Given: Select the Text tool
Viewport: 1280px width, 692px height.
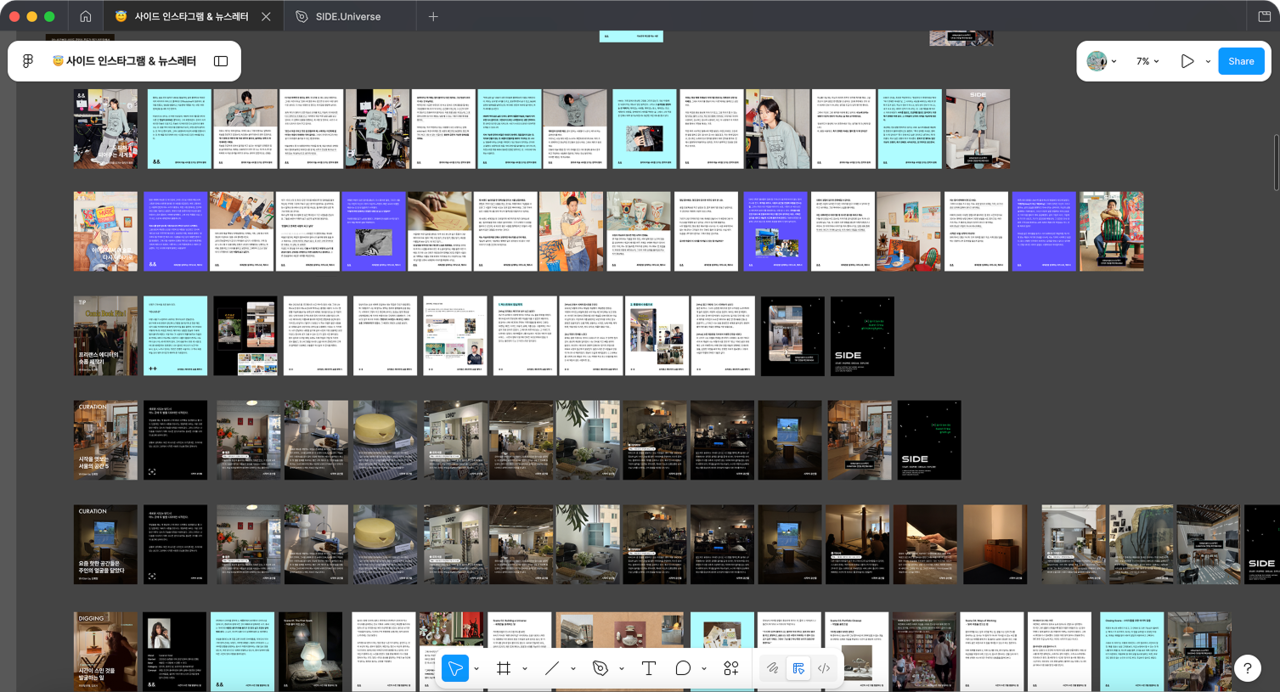Looking at the screenshot, I should click(x=648, y=668).
